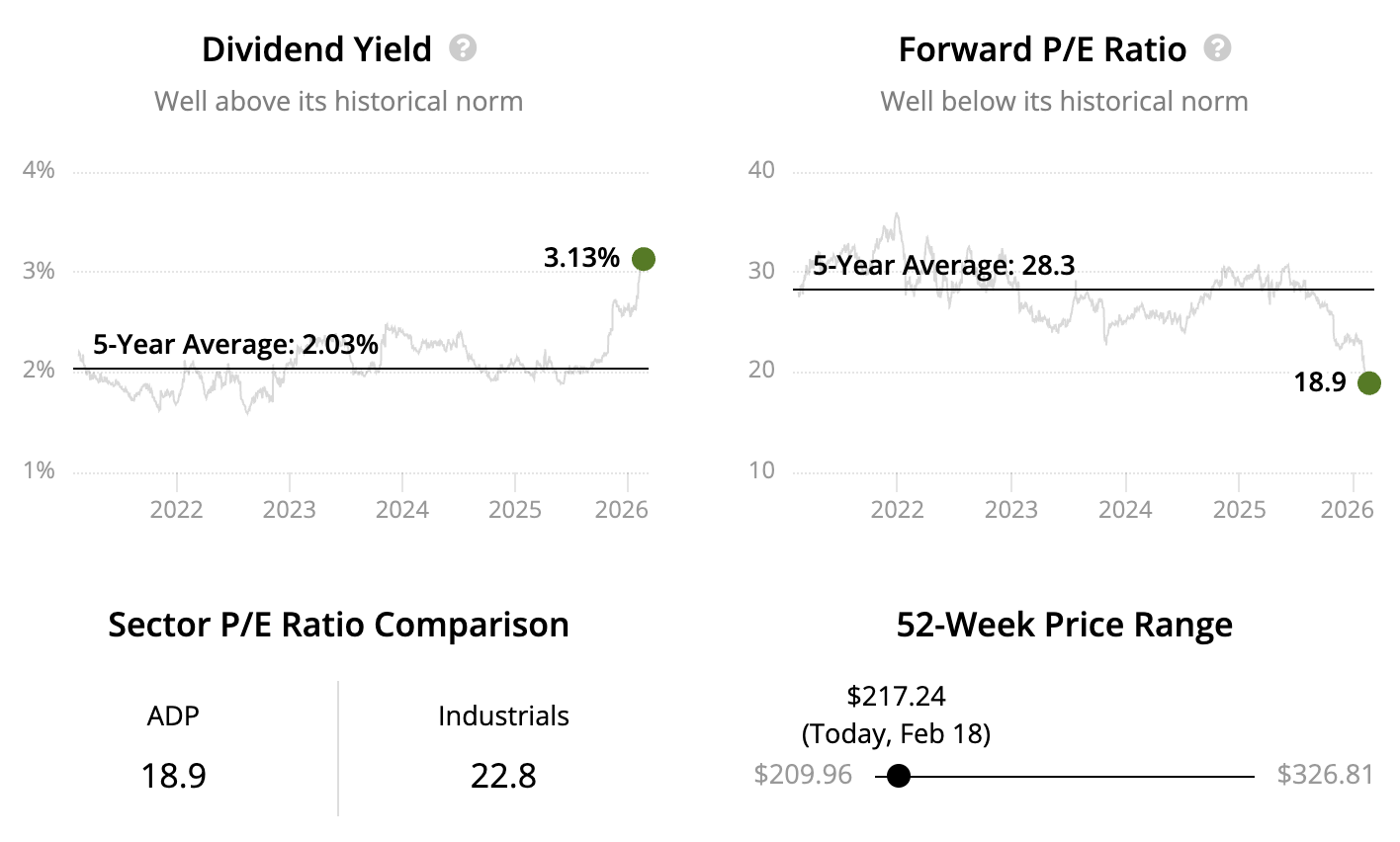Click the $217.24 current price label
This screenshot has height=842, width=1400.
pyautogui.click(x=896, y=697)
